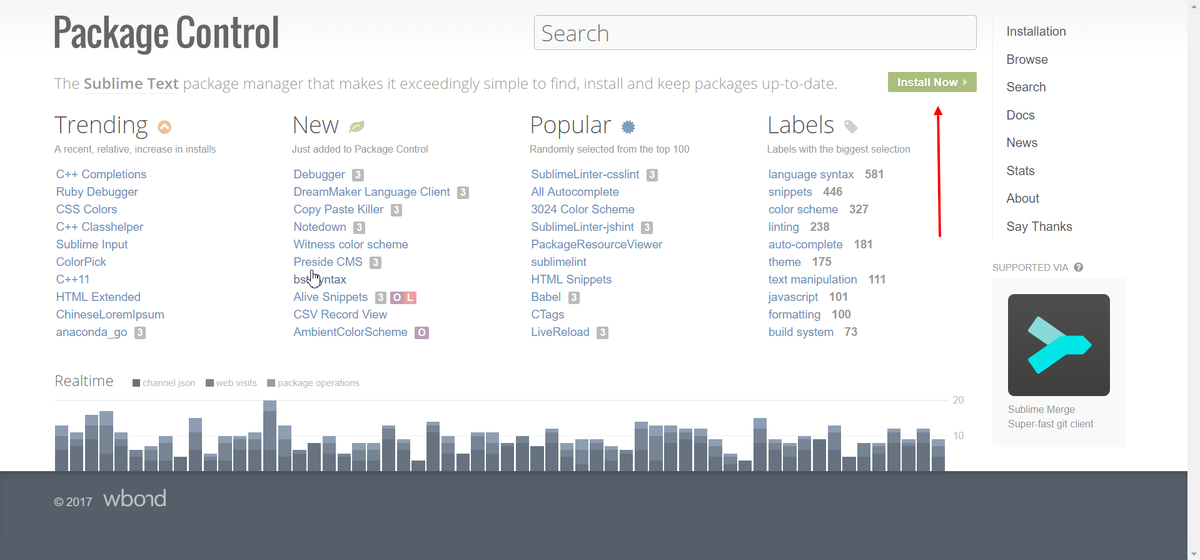
Task: Browse the build system label
Action: [801, 332]
